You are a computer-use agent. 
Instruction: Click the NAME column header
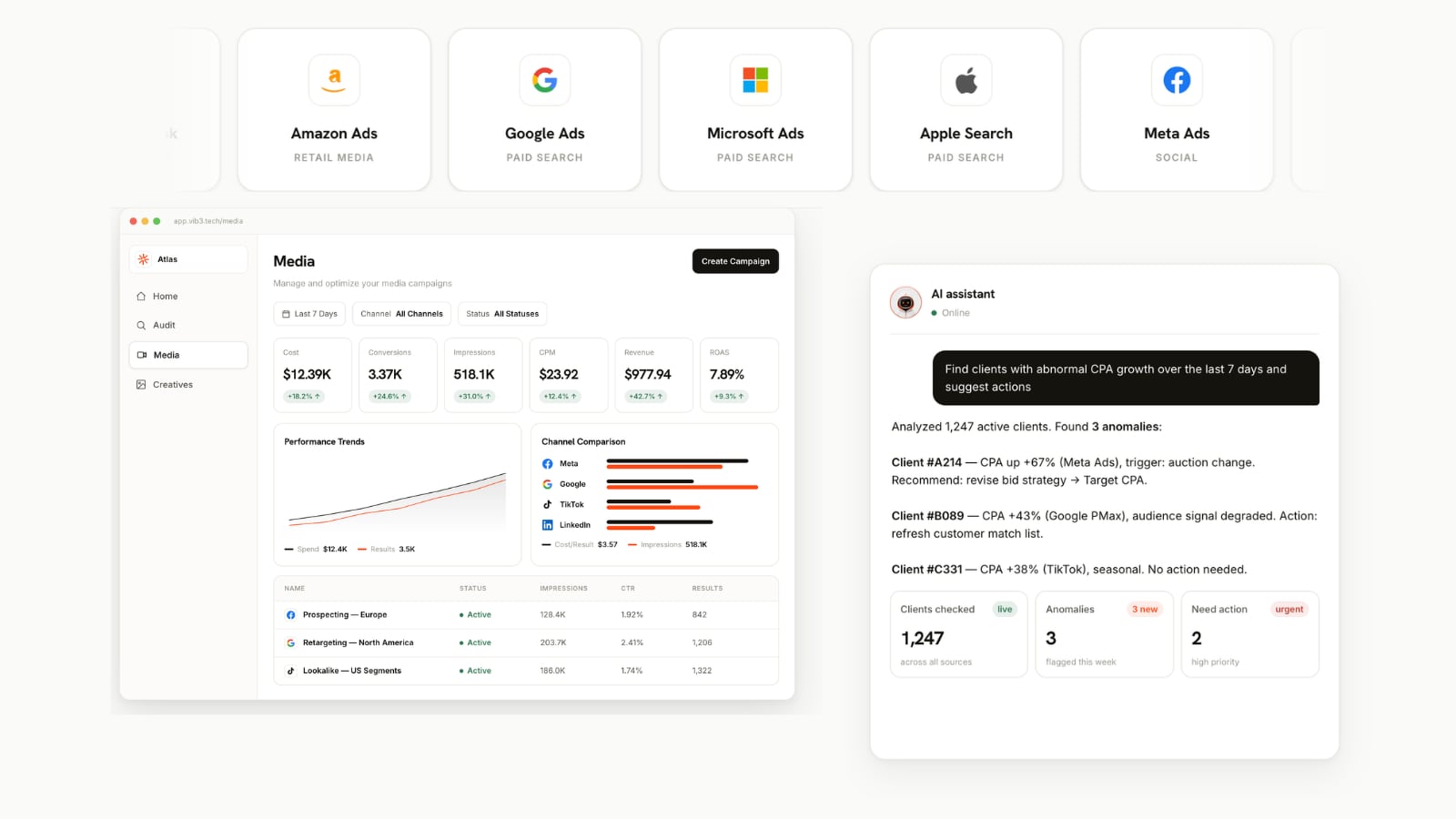[x=294, y=589]
